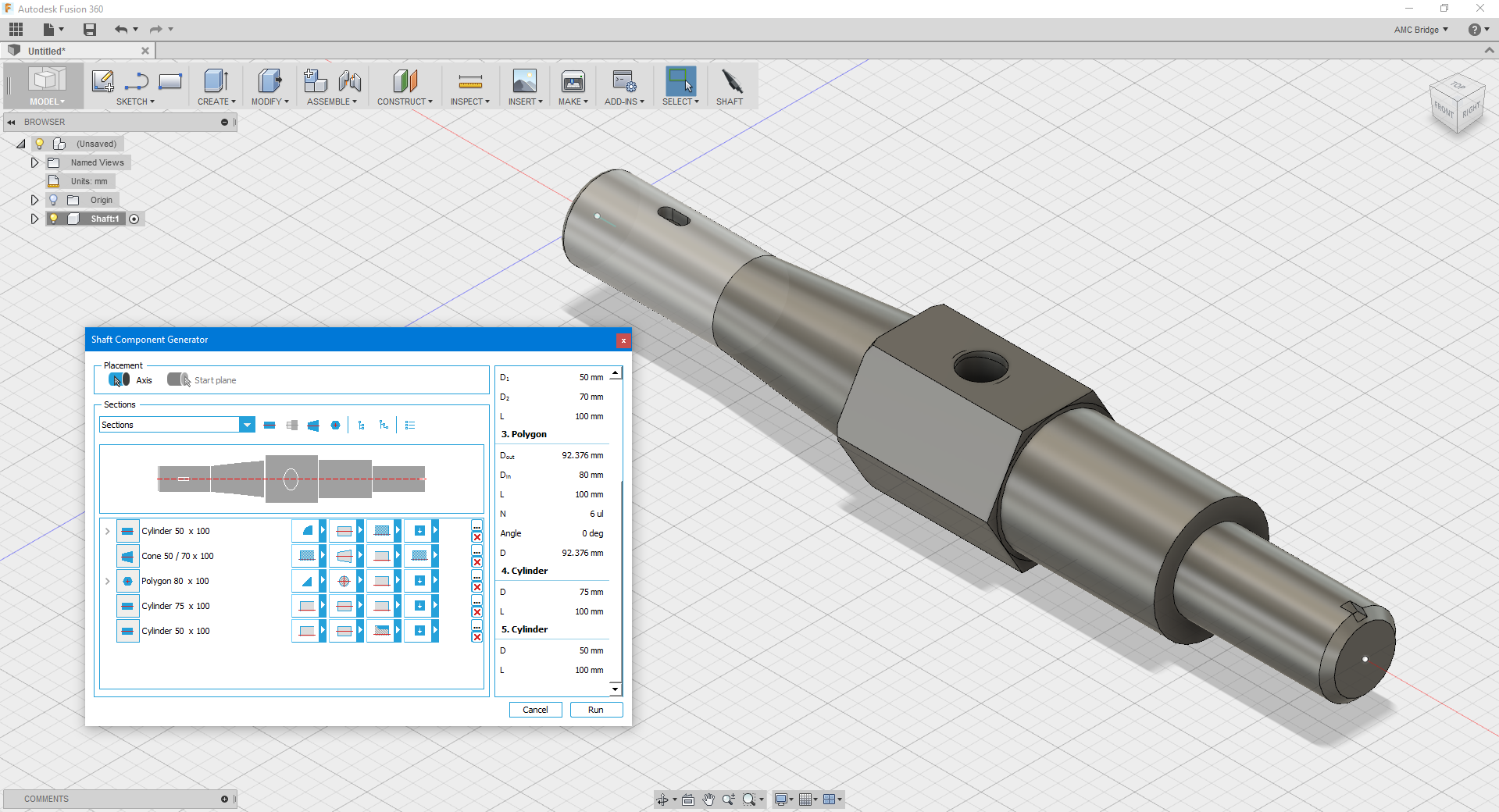Click the Press Pull icon above MODIFY
Viewport: 1499px width, 812px height.
click(x=269, y=80)
